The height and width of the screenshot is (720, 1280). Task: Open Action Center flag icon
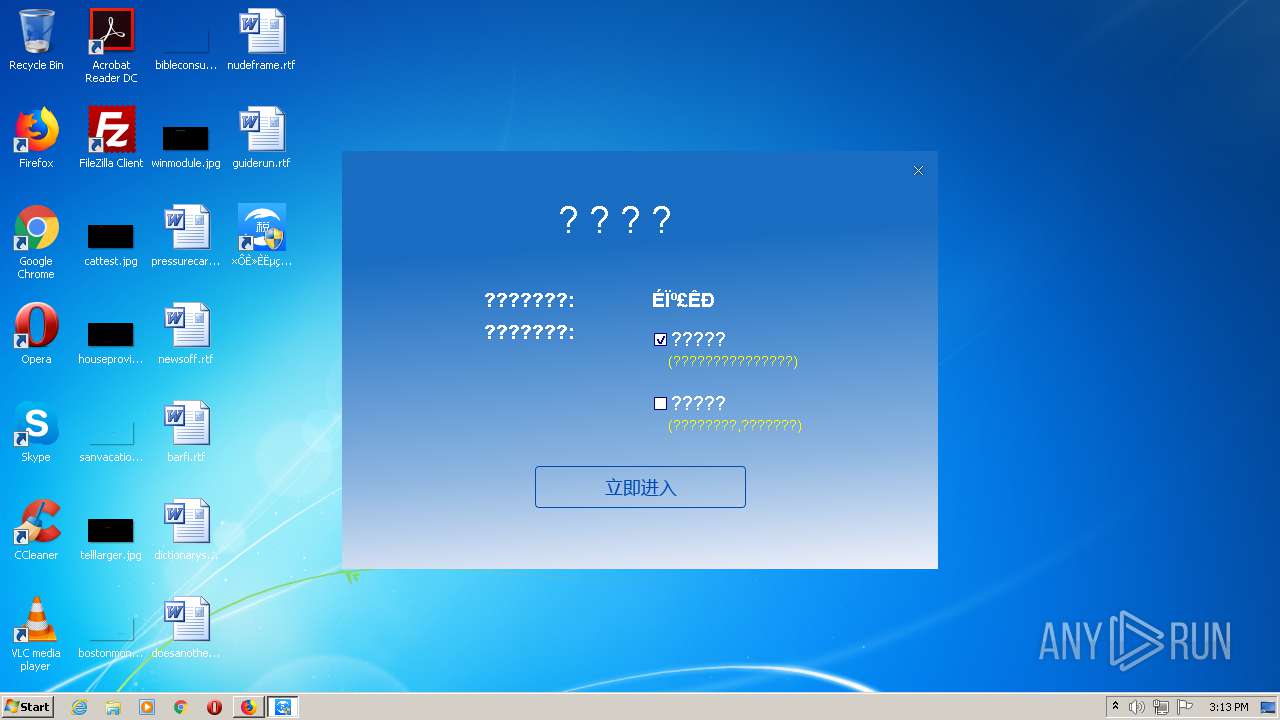click(1185, 707)
